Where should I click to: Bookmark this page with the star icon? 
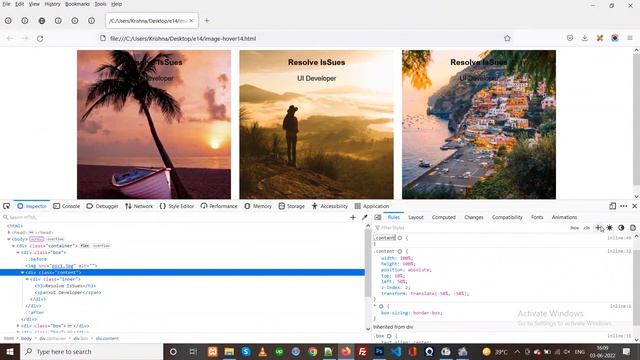[507, 38]
